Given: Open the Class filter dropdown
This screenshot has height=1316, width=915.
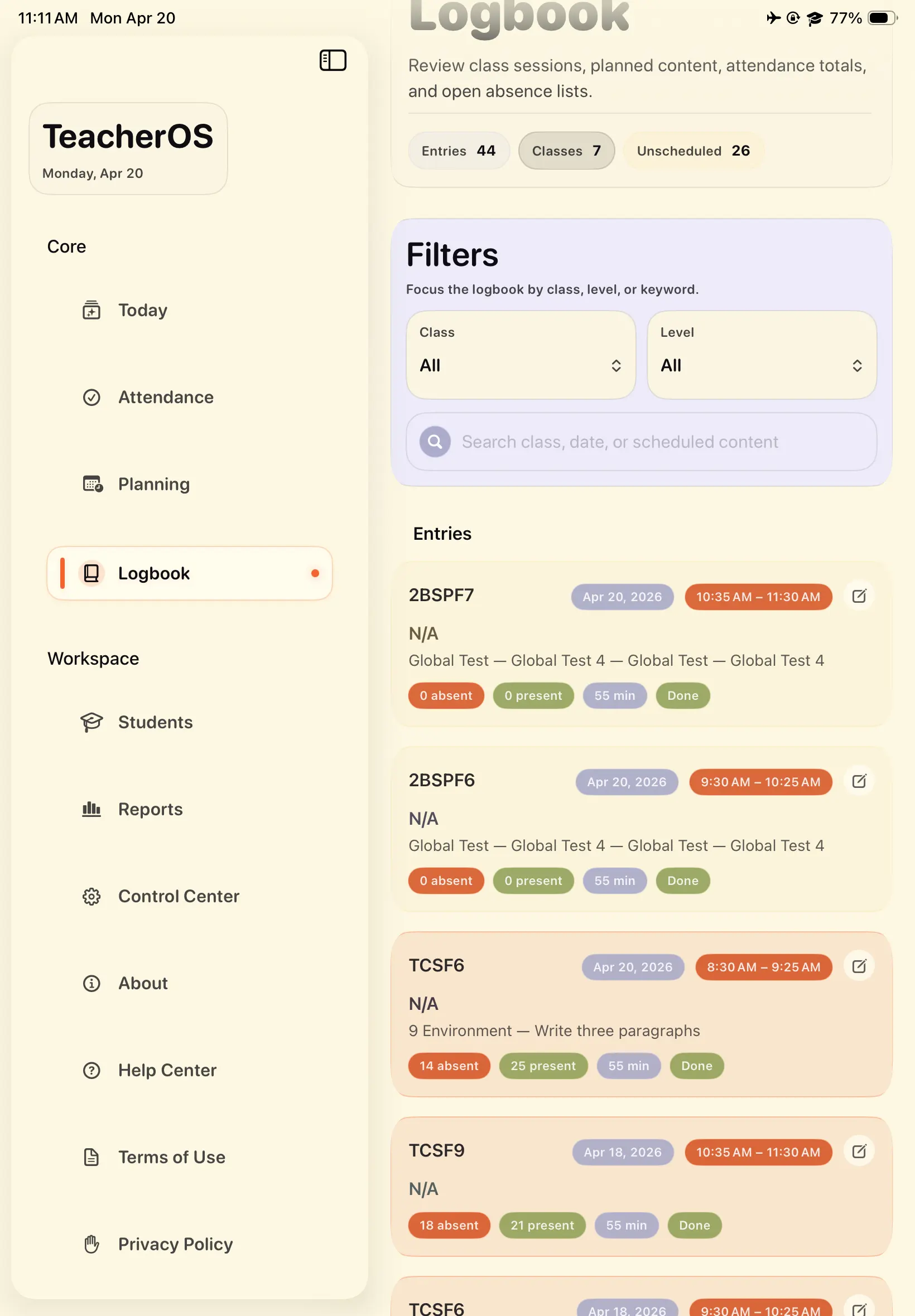Looking at the screenshot, I should (520, 355).
